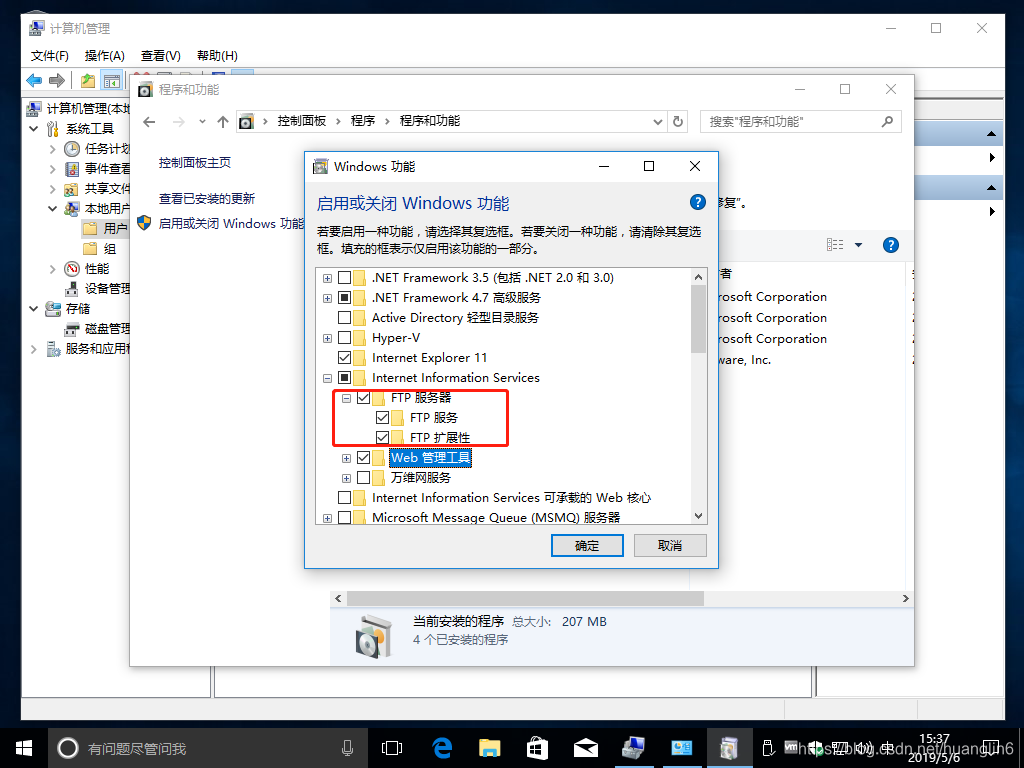Click 取消 button in Windows Features
The height and width of the screenshot is (768, 1024).
click(670, 545)
